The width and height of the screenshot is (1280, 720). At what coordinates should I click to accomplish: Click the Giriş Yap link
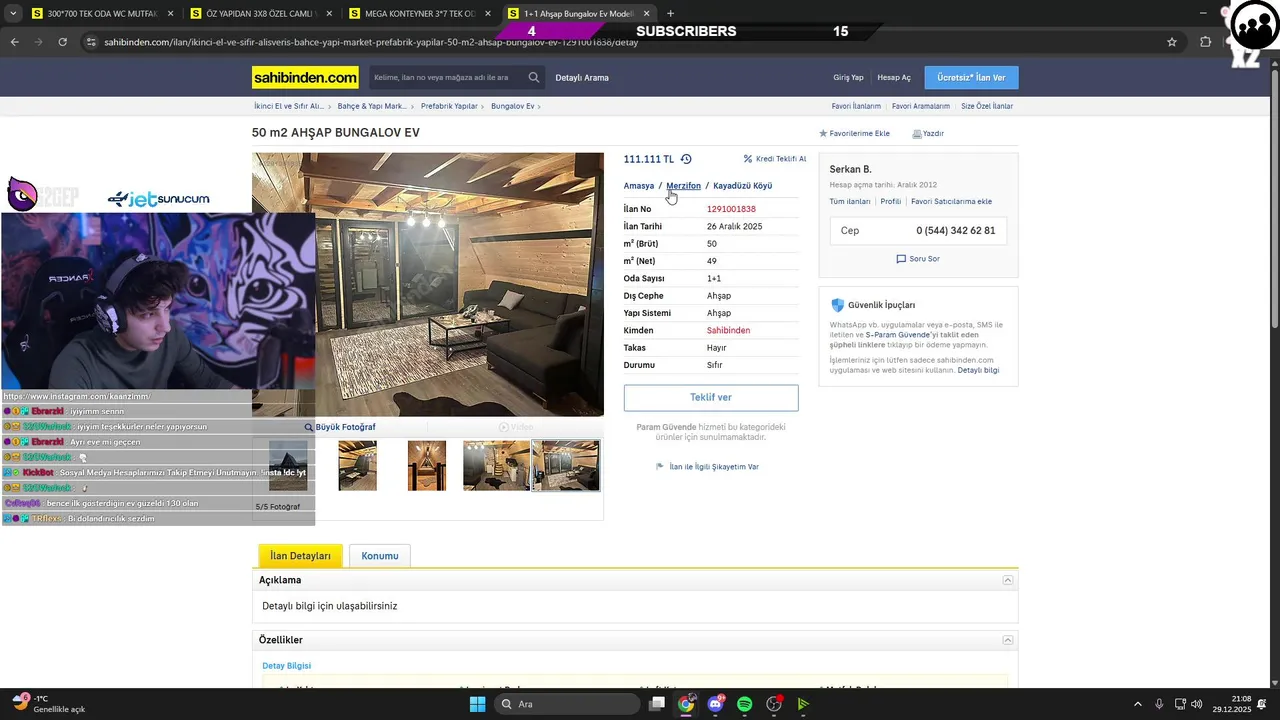[x=848, y=77]
